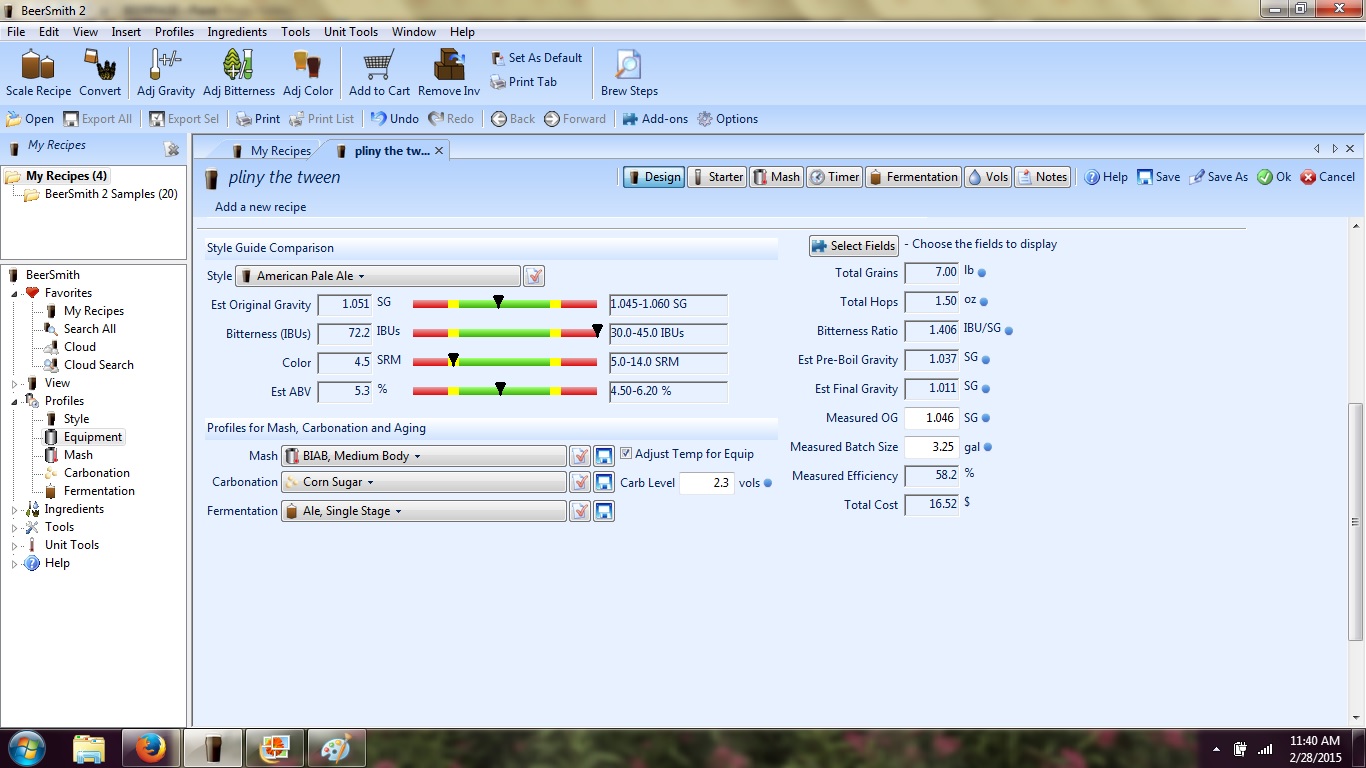This screenshot has width=1366, height=768.
Task: Expand the Unit Tools tree node
Action: click(x=15, y=546)
